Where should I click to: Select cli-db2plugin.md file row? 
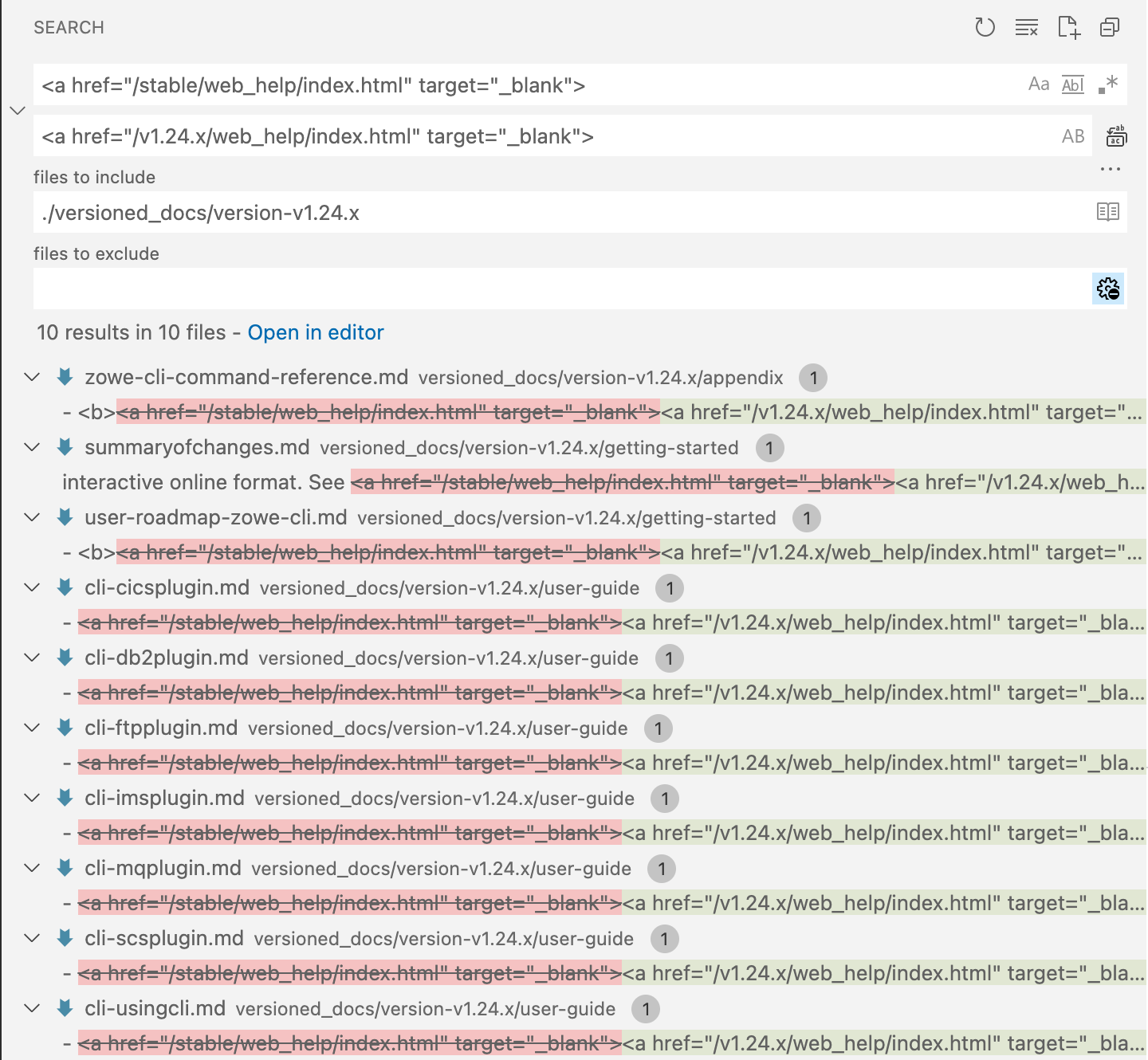(574, 658)
